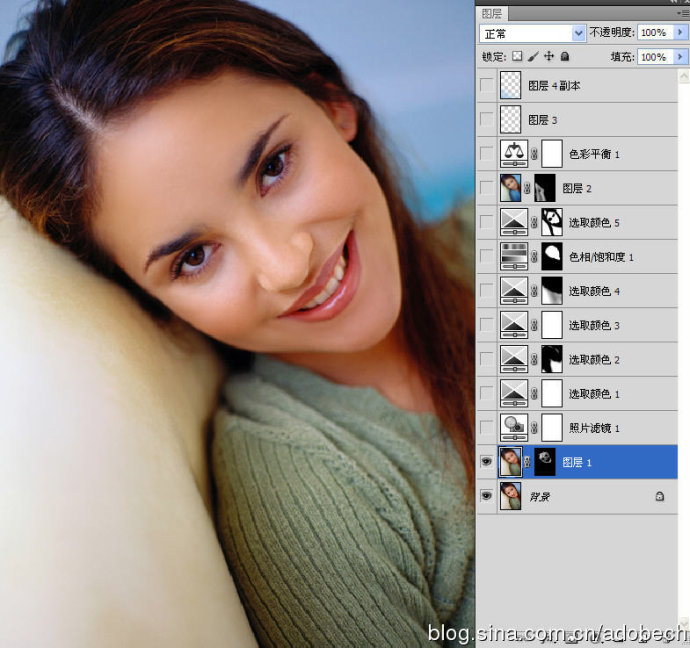Select Selective Color 2 adjustment icon
Image resolution: width=690 pixels, height=648 pixels.
[514, 359]
